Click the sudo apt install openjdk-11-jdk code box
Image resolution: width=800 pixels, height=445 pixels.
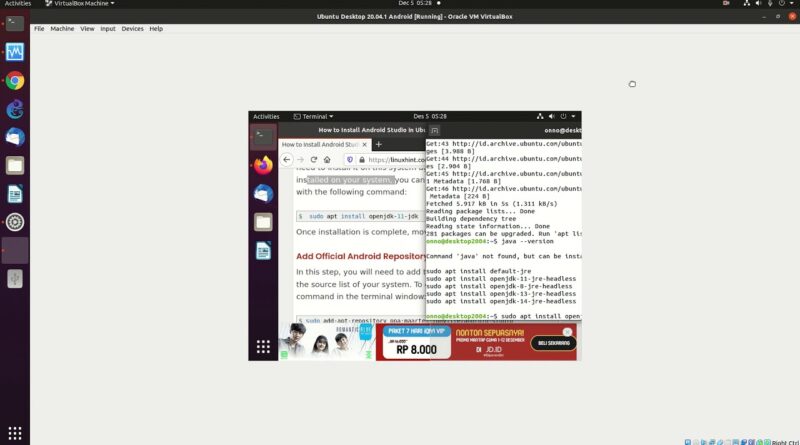point(360,216)
